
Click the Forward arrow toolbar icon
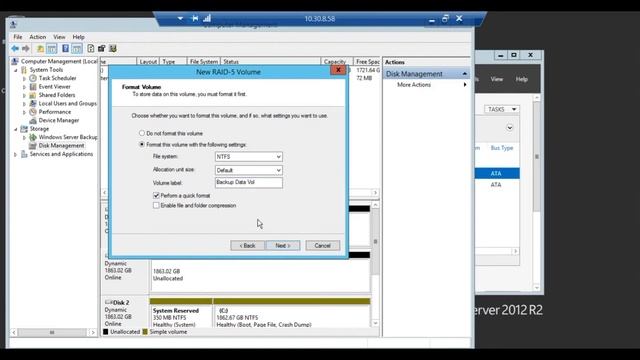[26, 49]
